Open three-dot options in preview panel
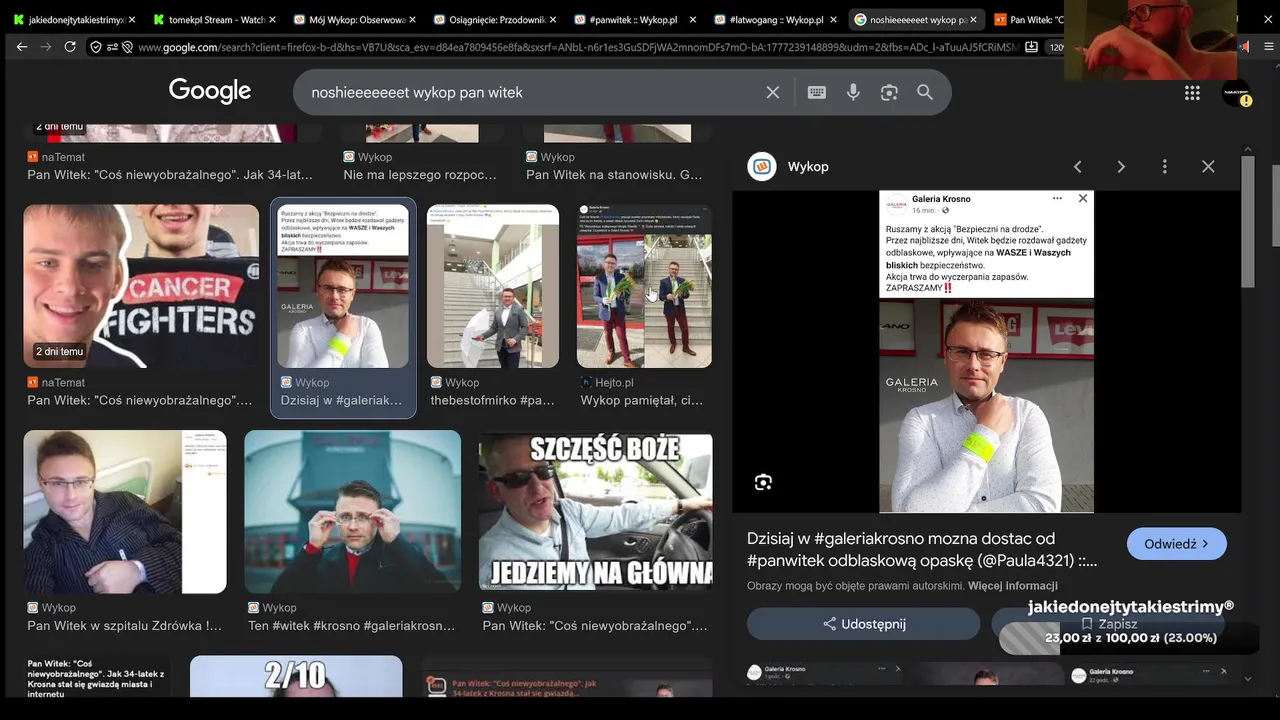Image resolution: width=1280 pixels, height=720 pixels. pyautogui.click(x=1164, y=167)
